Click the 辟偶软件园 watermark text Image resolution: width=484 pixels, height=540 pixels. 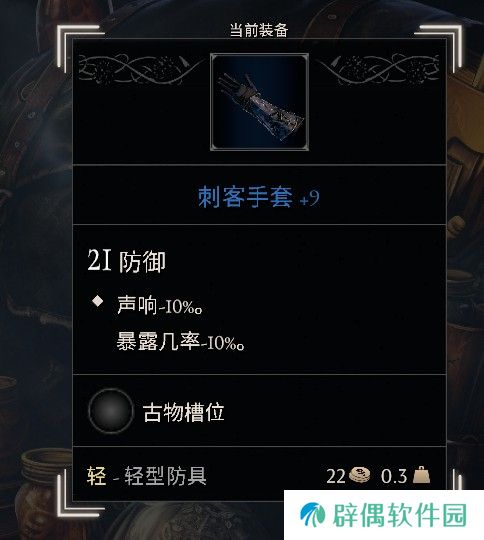tap(400, 516)
